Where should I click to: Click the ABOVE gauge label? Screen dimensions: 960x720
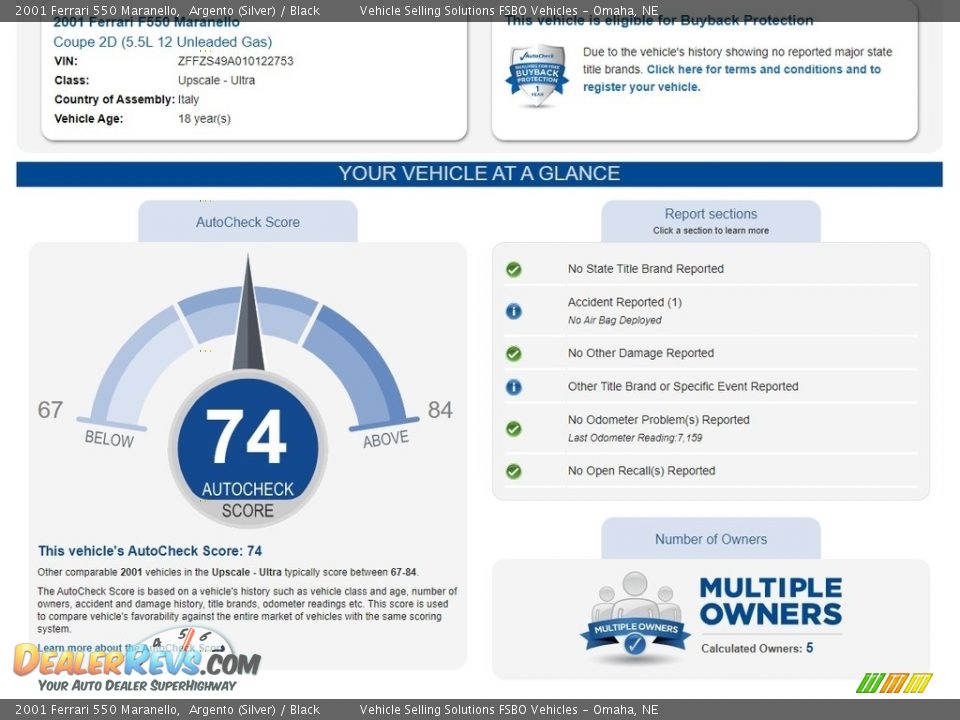[386, 438]
